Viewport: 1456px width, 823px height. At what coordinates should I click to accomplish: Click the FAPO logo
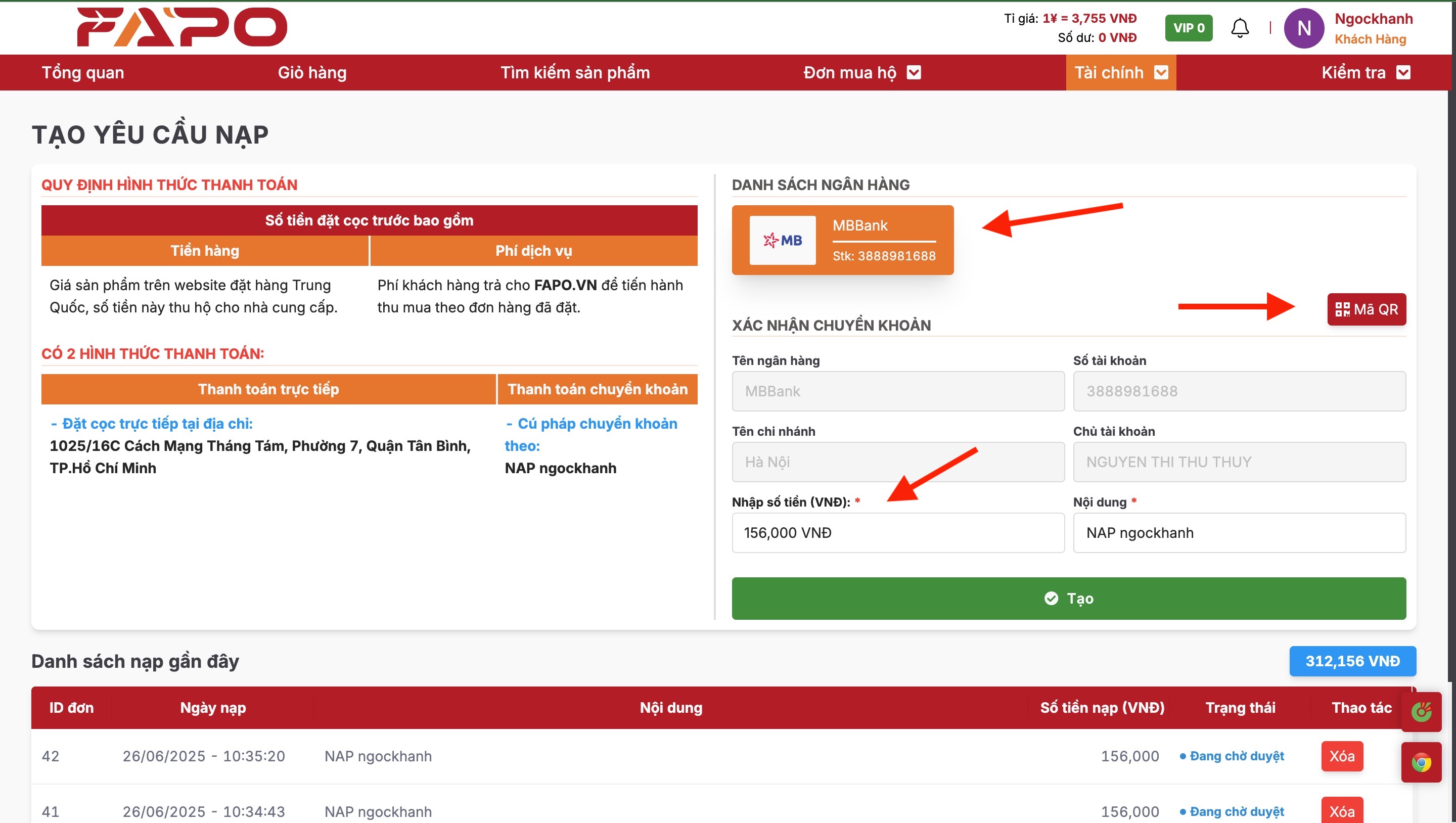pos(181,27)
